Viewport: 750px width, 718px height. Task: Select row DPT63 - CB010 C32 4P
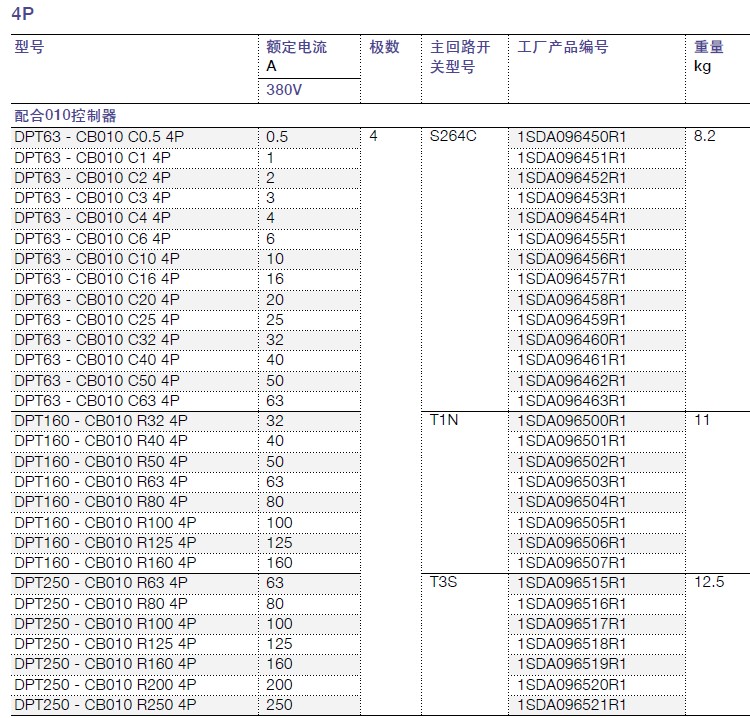[380, 340]
